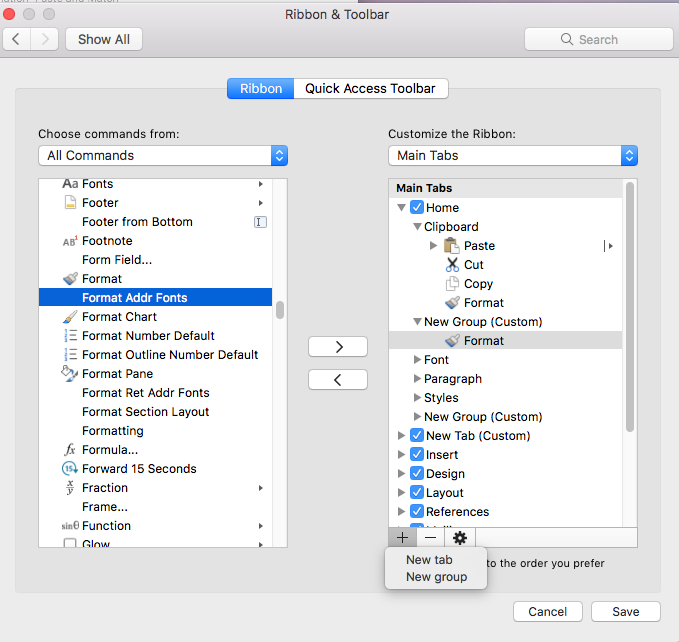
Task: Click the Forward 15 Seconds icon
Action: click(x=70, y=468)
